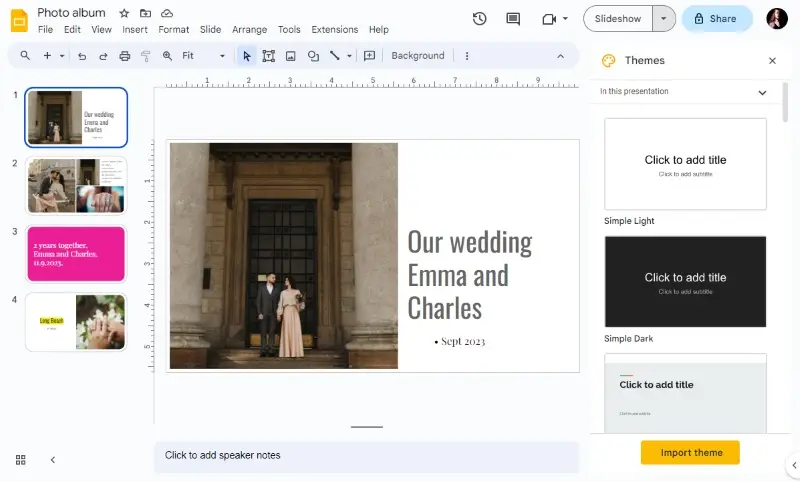Open version history clock icon
The image size is (800, 482).
[479, 19]
